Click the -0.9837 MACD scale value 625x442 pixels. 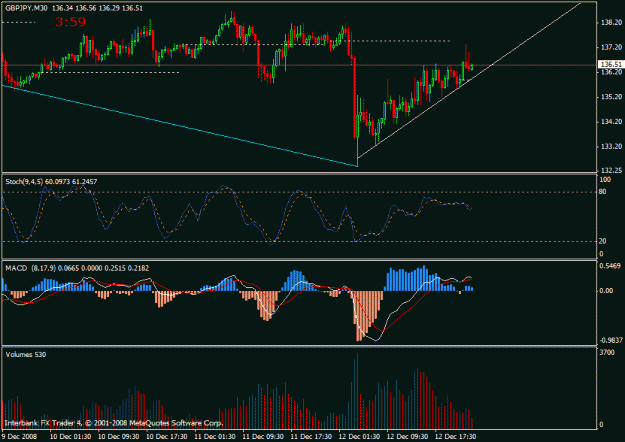coord(611,340)
